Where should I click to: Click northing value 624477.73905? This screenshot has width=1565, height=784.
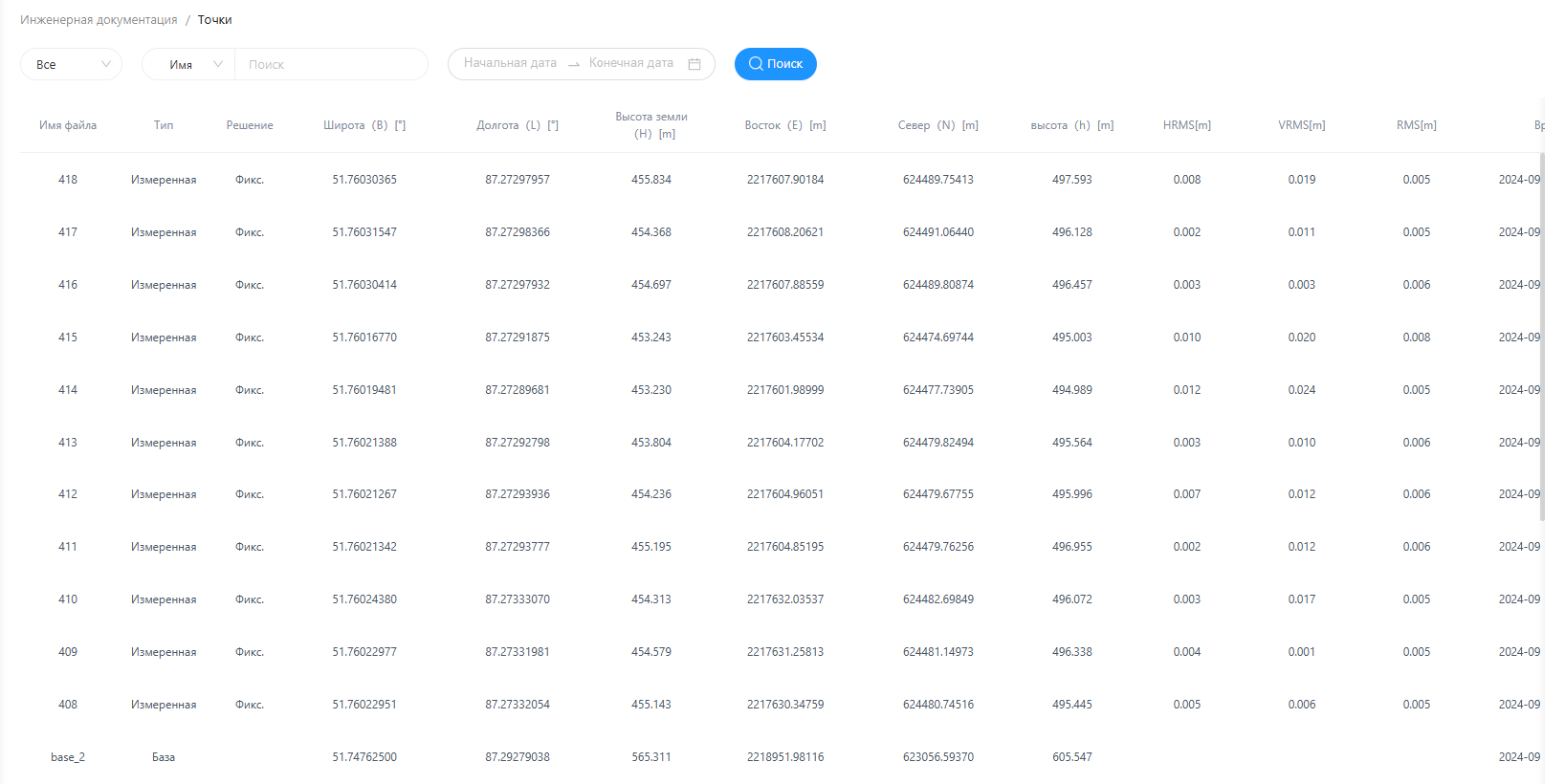coord(938,390)
